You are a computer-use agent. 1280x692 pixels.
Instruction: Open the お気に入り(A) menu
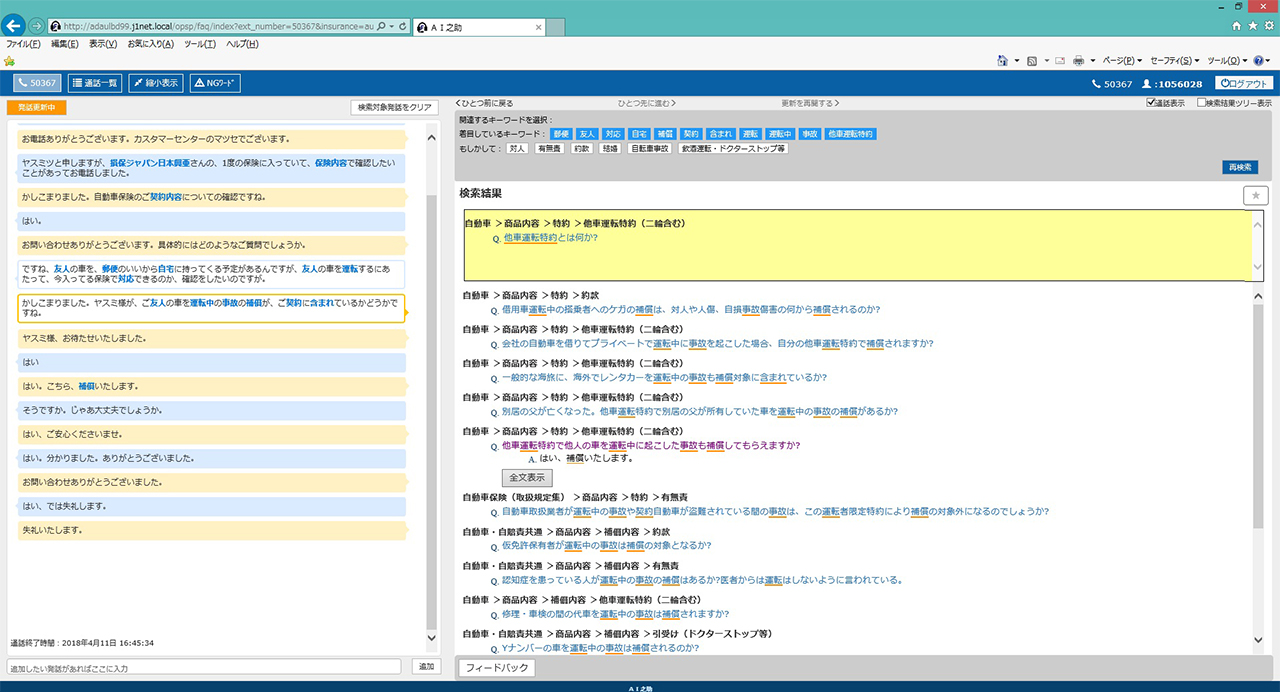(150, 44)
